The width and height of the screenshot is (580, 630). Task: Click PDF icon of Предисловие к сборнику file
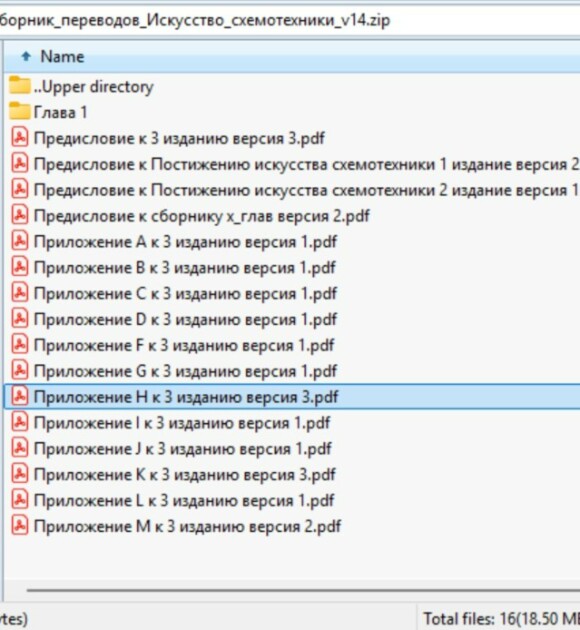tap(19, 215)
